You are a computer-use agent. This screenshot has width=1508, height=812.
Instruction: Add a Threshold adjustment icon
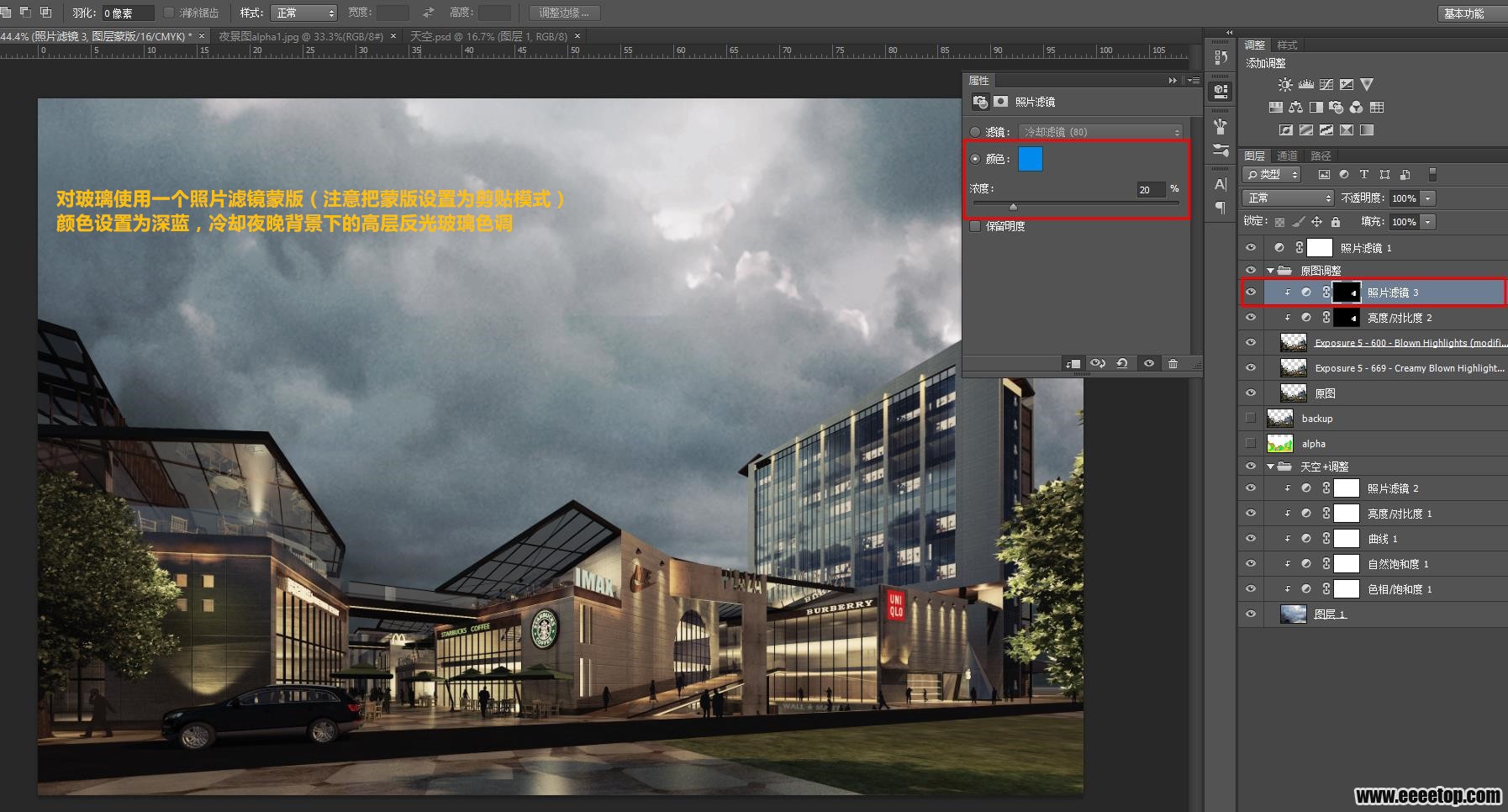pyautogui.click(x=1326, y=129)
